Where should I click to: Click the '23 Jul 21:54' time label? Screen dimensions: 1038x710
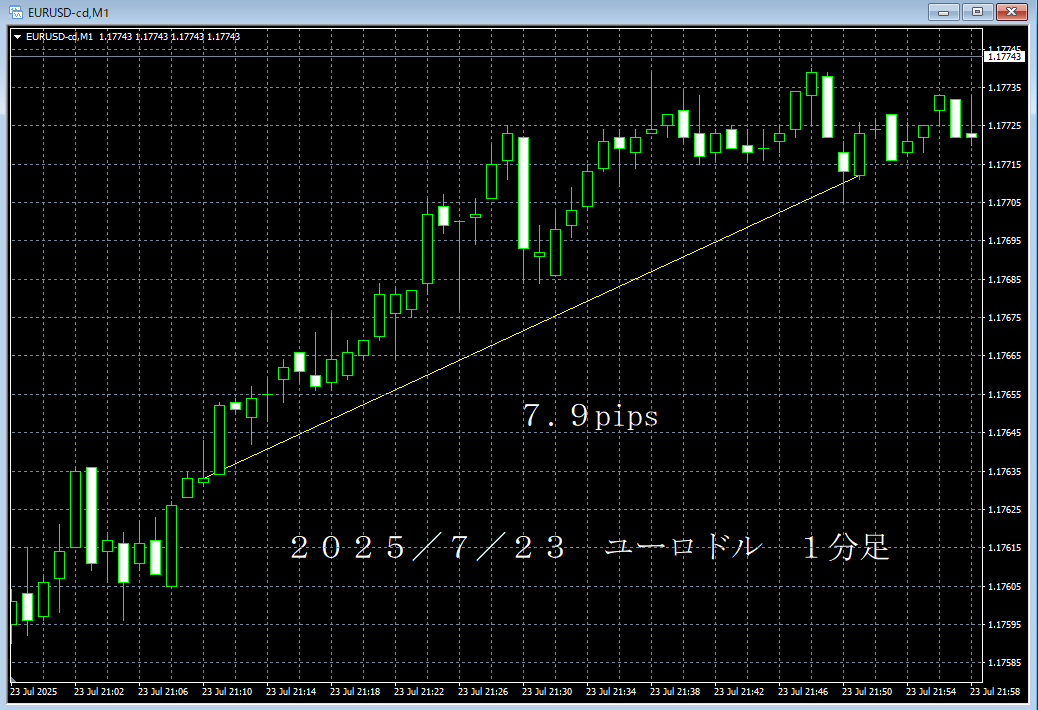pyautogui.click(x=931, y=691)
